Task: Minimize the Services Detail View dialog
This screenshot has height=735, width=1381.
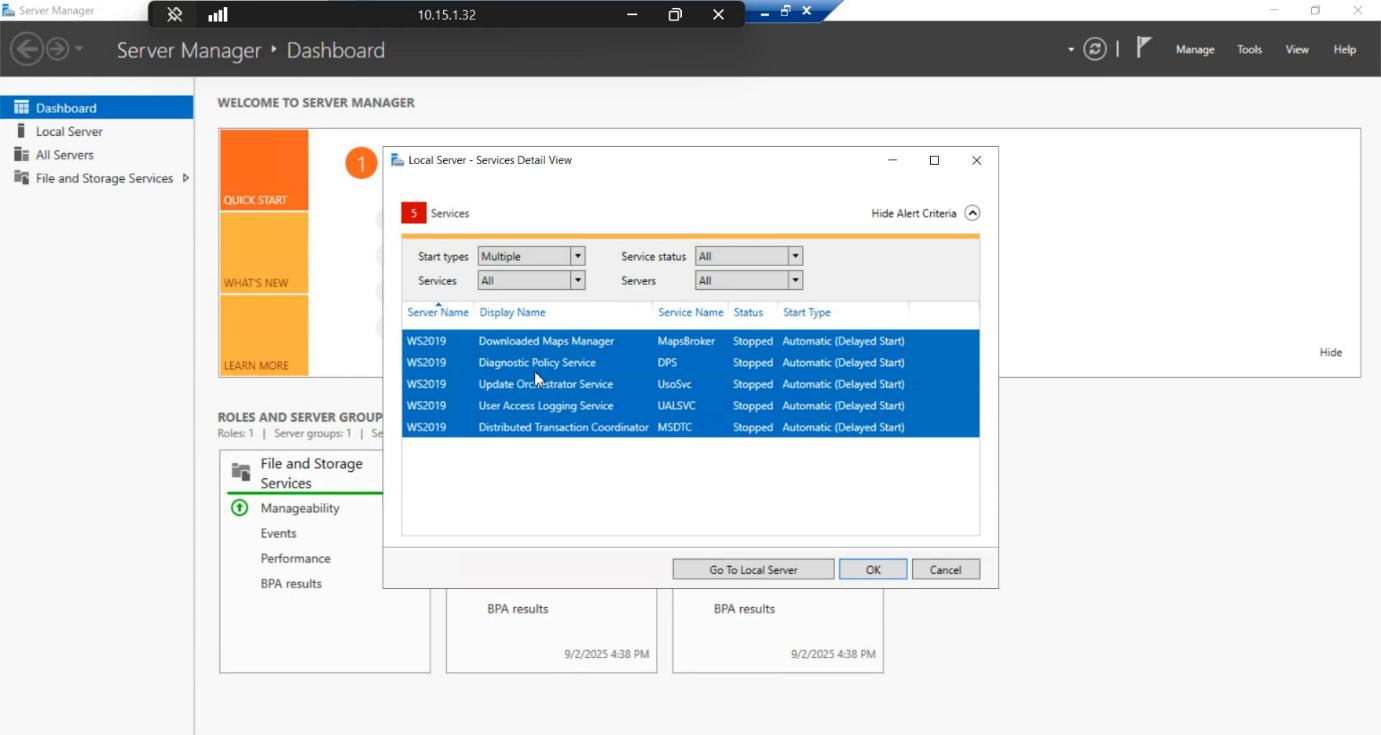Action: coord(892,160)
